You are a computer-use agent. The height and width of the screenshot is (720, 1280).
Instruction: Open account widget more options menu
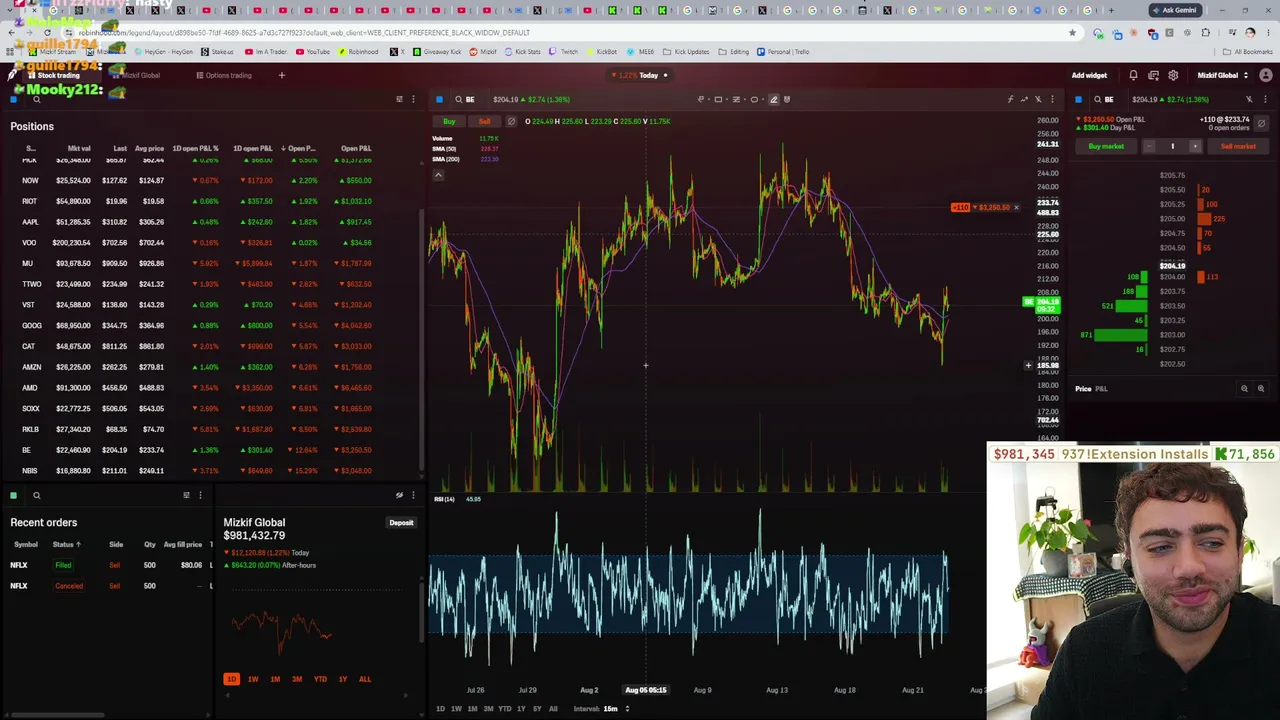413,495
